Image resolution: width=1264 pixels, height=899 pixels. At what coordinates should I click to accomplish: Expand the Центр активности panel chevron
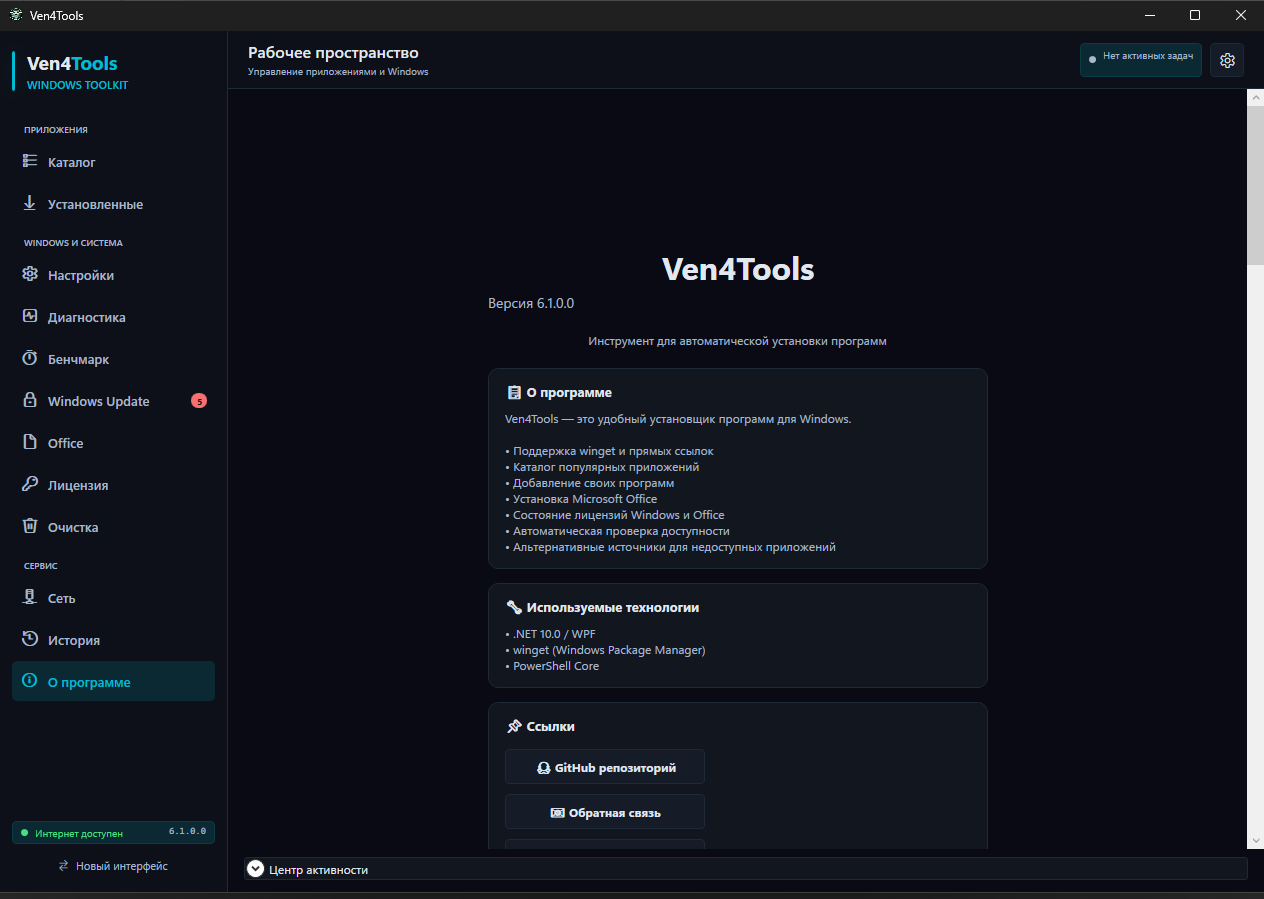point(255,869)
